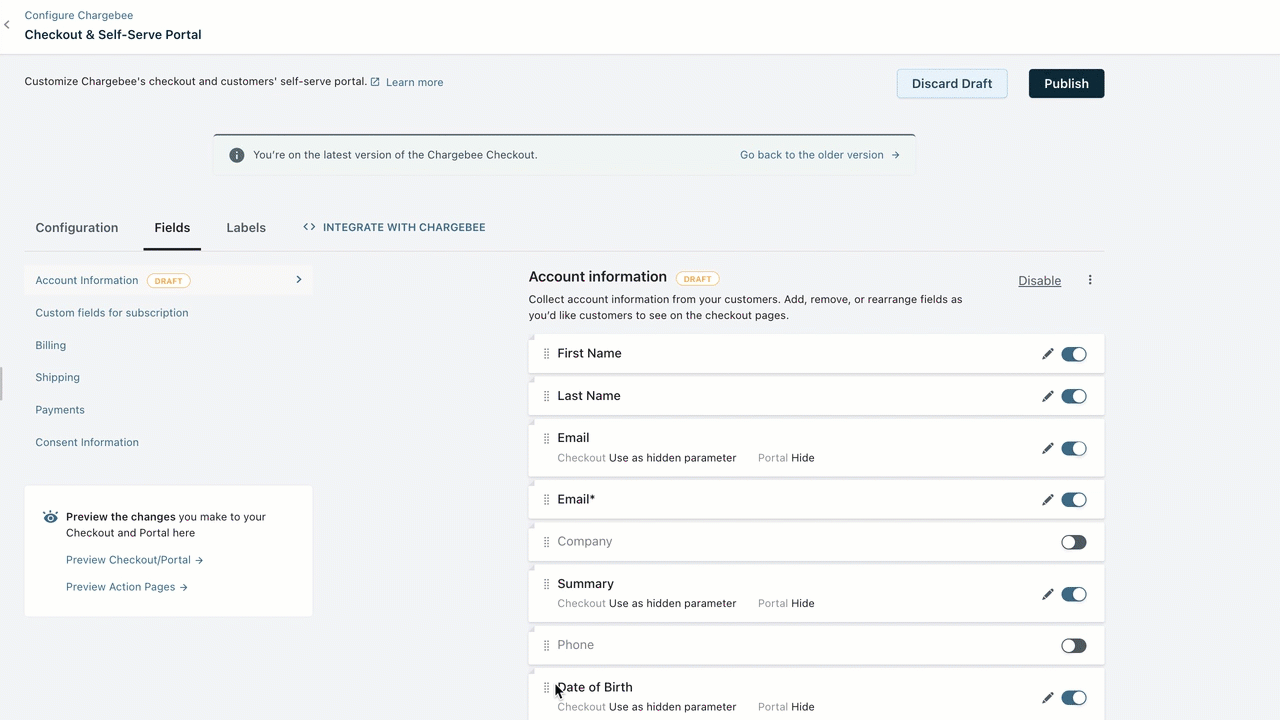The width and height of the screenshot is (1280, 720).
Task: Disable the Email* field toggle
Action: (x=1073, y=500)
